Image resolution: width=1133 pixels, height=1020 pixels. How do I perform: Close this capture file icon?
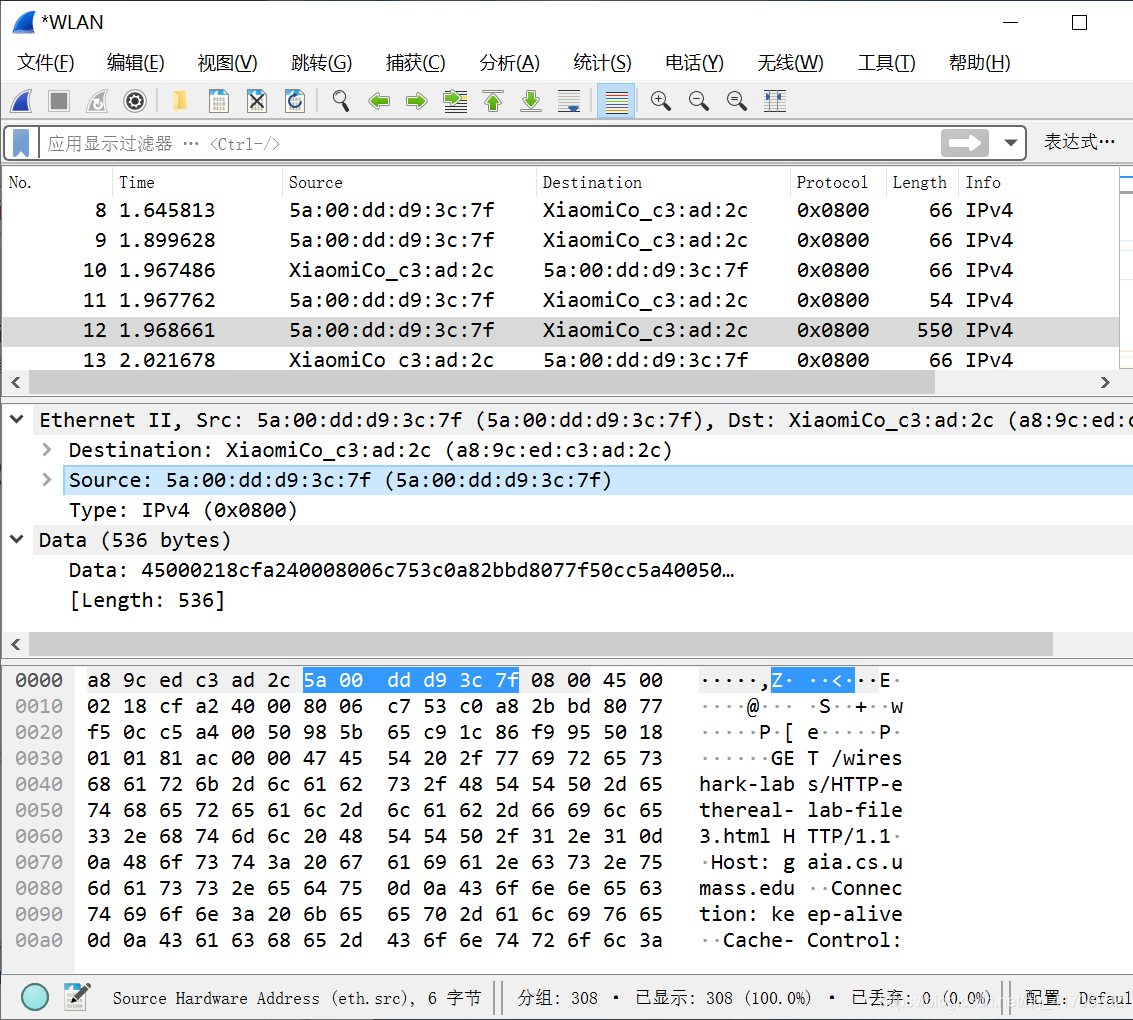click(257, 101)
